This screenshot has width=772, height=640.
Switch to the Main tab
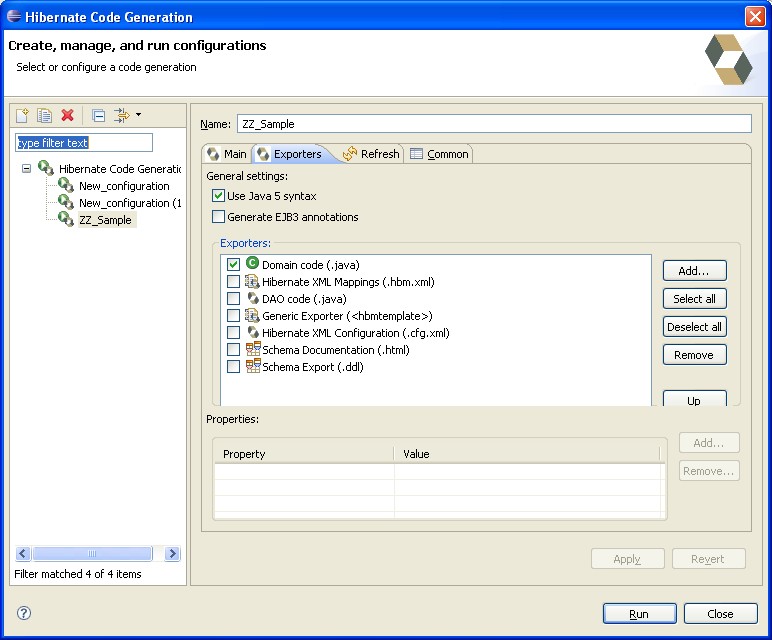click(227, 154)
